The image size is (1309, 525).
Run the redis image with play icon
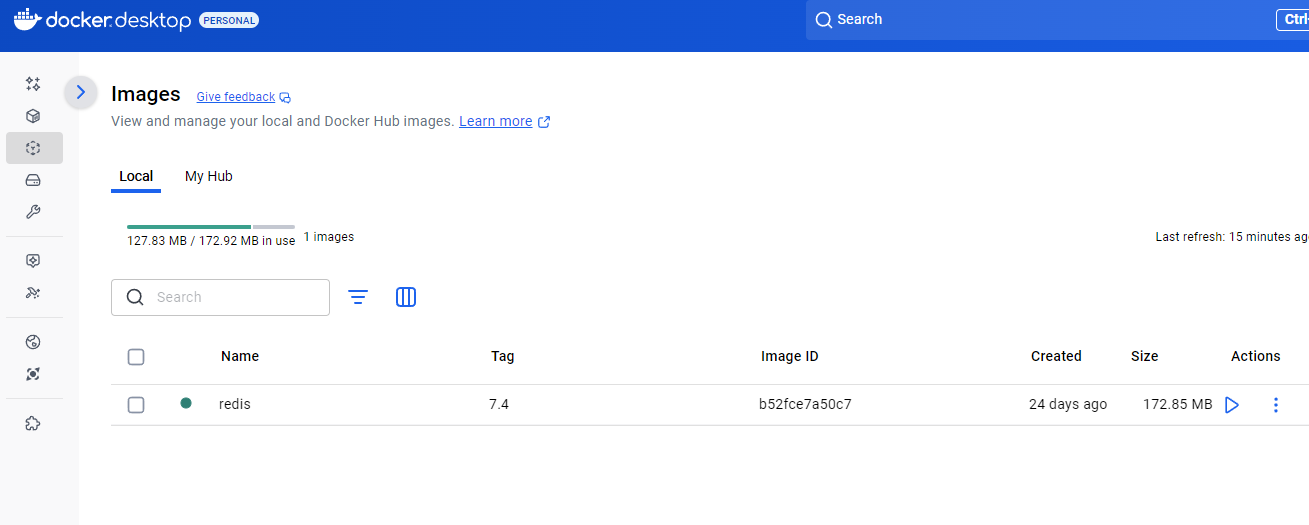coord(1232,405)
